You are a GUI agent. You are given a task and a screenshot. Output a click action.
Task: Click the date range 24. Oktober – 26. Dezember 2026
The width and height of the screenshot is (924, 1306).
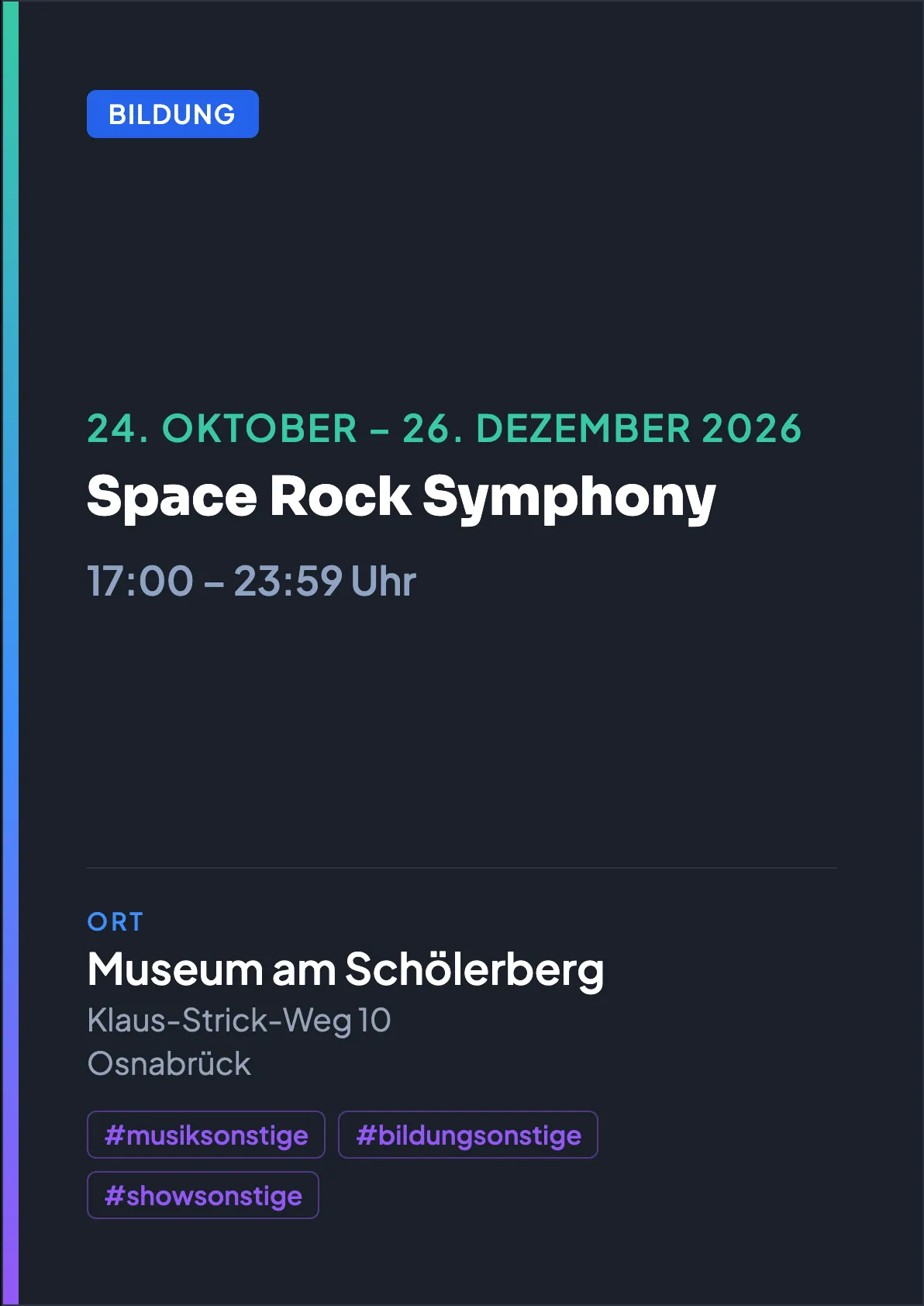(x=444, y=429)
